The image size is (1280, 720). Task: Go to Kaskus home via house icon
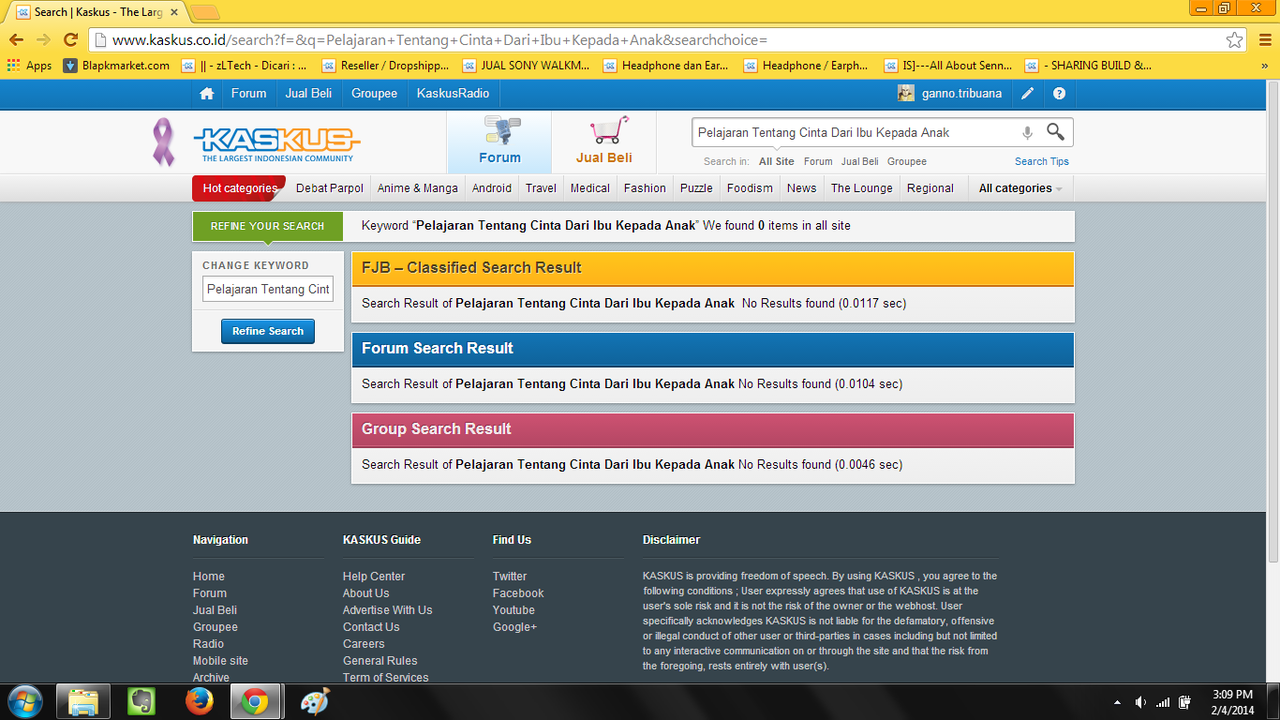click(x=207, y=93)
